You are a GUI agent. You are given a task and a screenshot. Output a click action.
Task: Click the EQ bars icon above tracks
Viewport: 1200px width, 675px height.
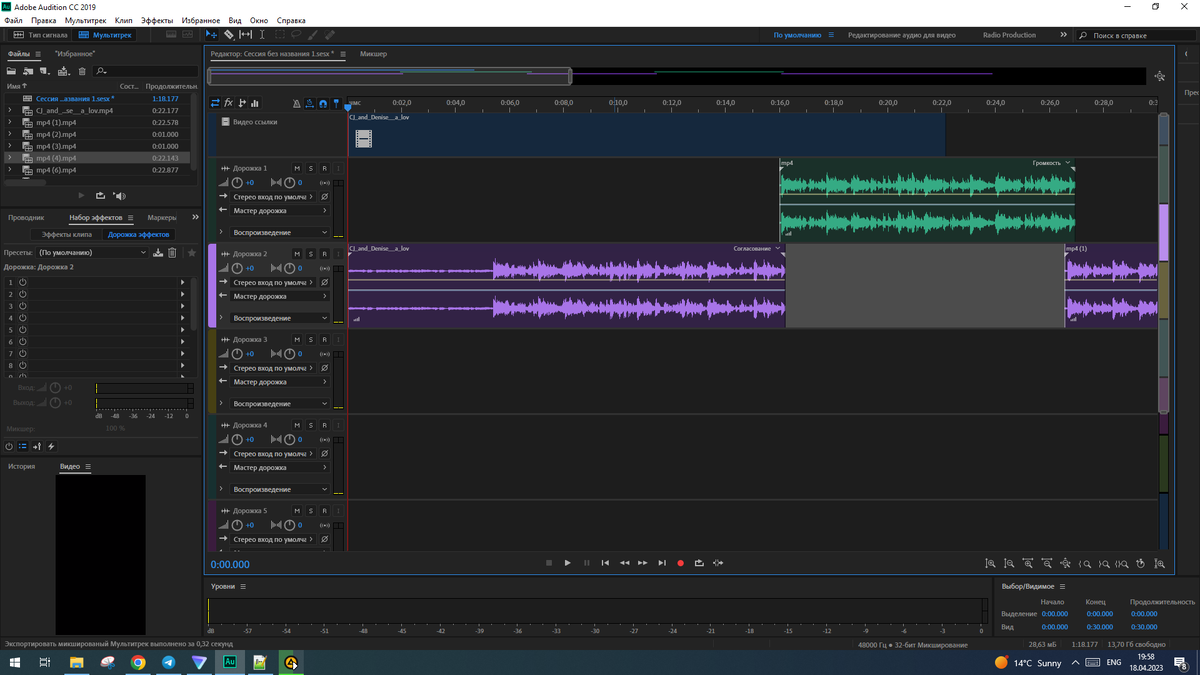tap(255, 103)
